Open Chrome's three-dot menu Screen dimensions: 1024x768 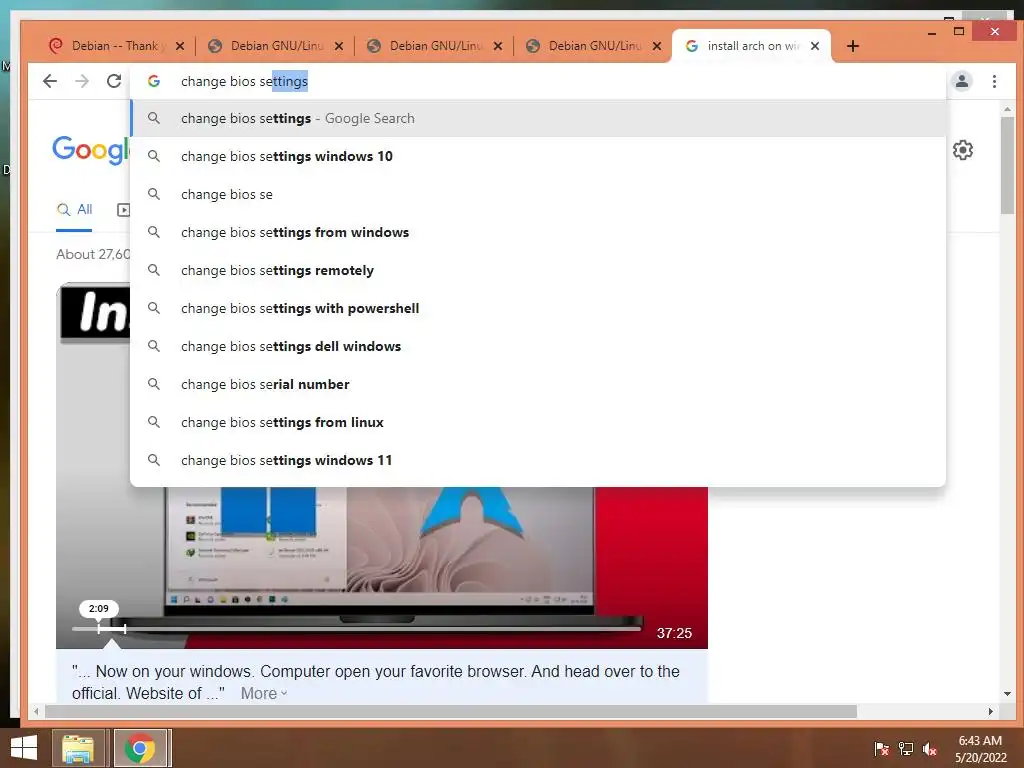(994, 81)
